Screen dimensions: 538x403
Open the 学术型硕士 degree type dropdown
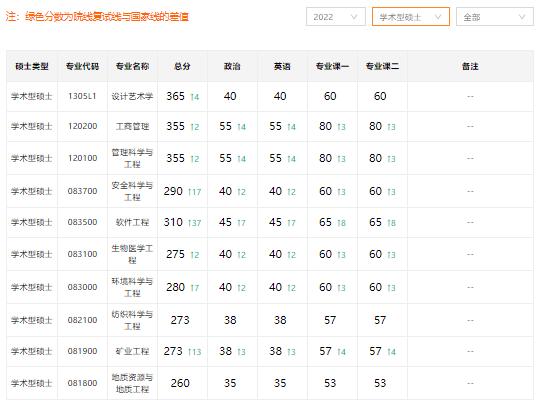411,17
